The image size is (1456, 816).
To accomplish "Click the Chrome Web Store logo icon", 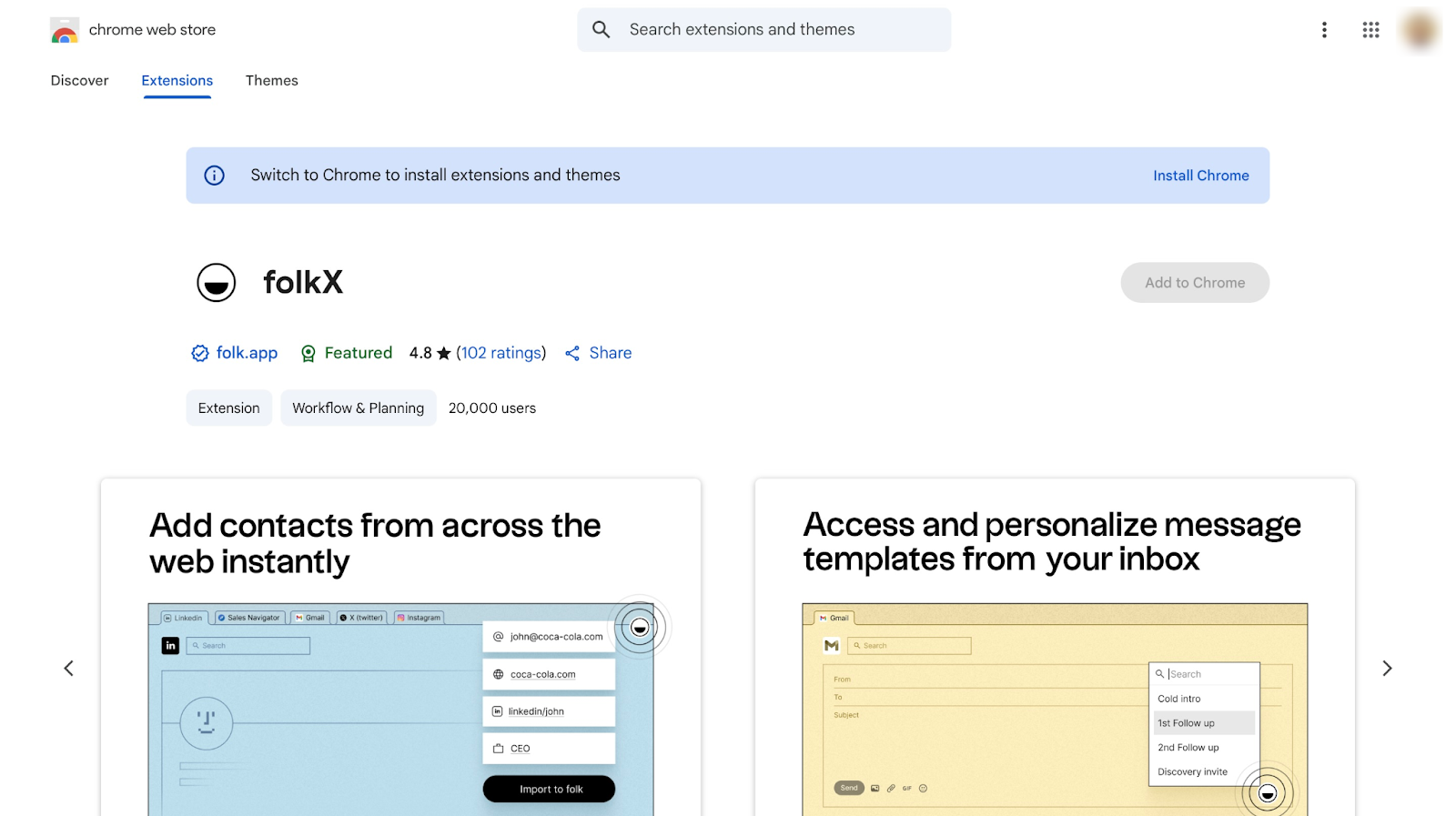I will click(65, 30).
